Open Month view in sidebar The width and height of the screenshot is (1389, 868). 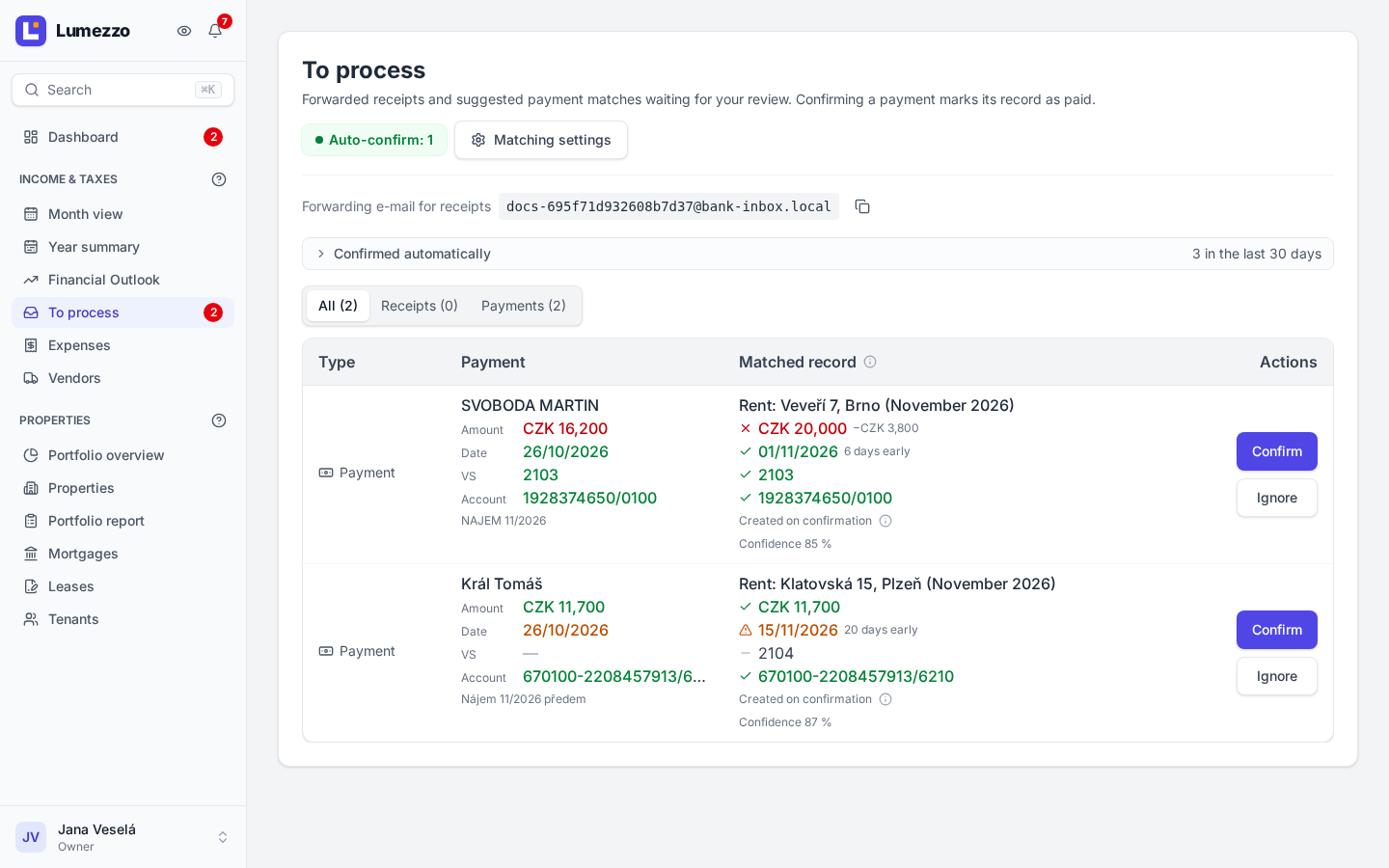click(123, 214)
